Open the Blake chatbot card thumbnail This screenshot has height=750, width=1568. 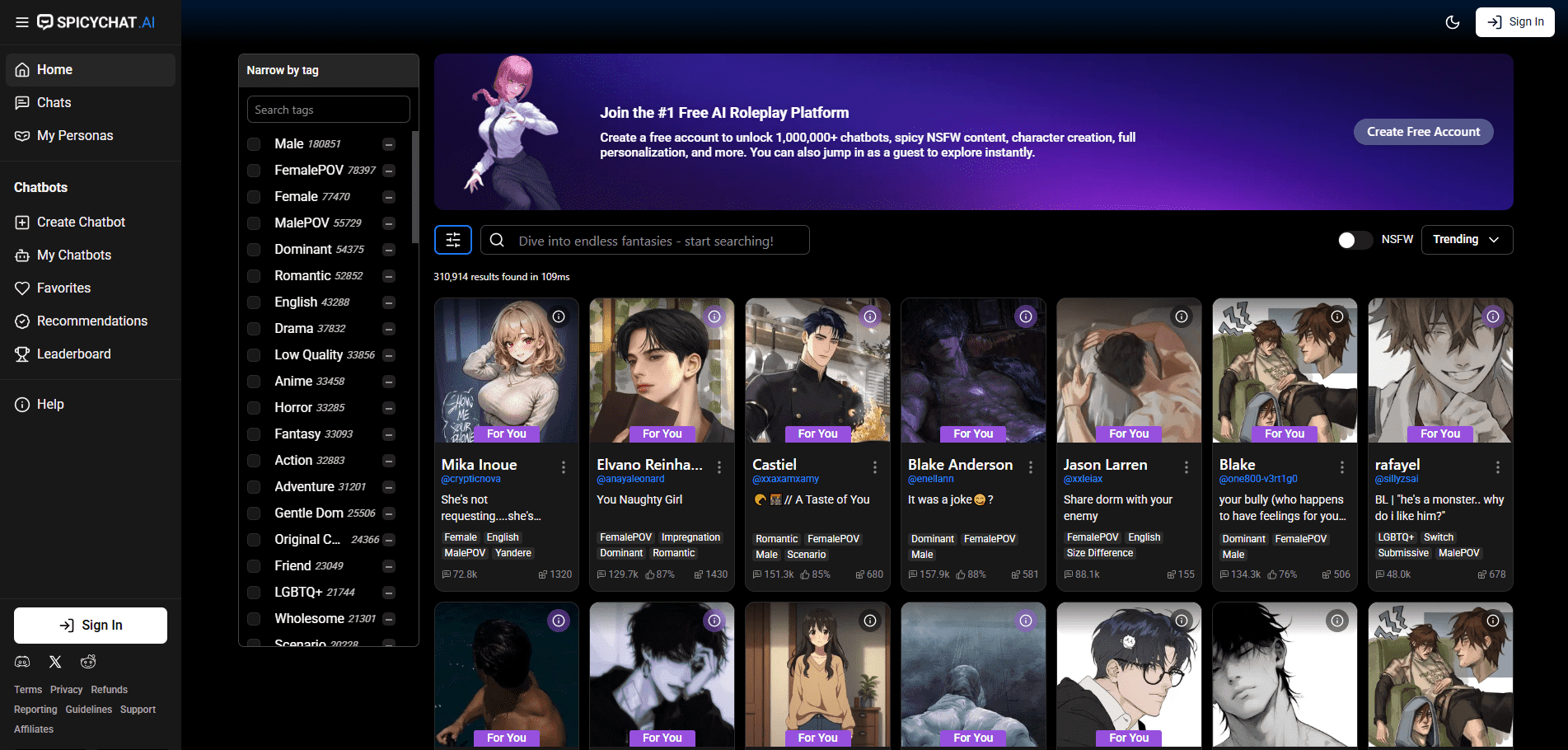[x=1285, y=370]
